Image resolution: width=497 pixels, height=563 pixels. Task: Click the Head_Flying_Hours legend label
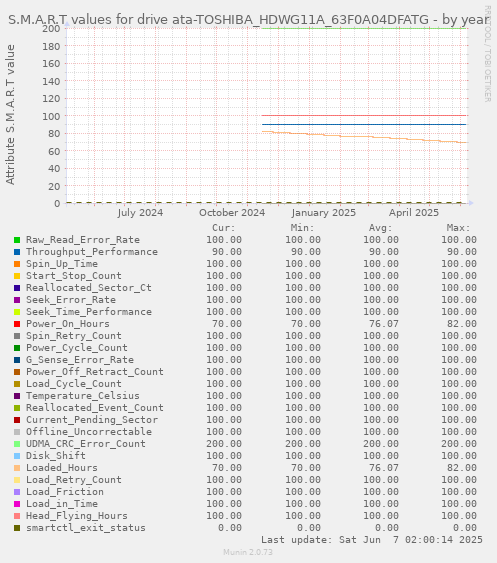click(x=77, y=516)
